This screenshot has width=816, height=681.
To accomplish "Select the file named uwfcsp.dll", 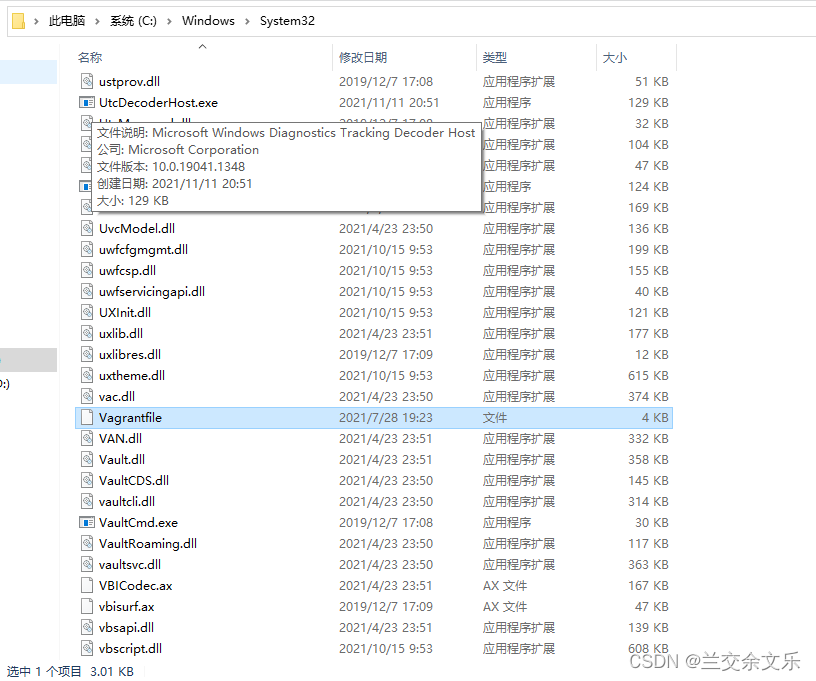I will tap(127, 271).
